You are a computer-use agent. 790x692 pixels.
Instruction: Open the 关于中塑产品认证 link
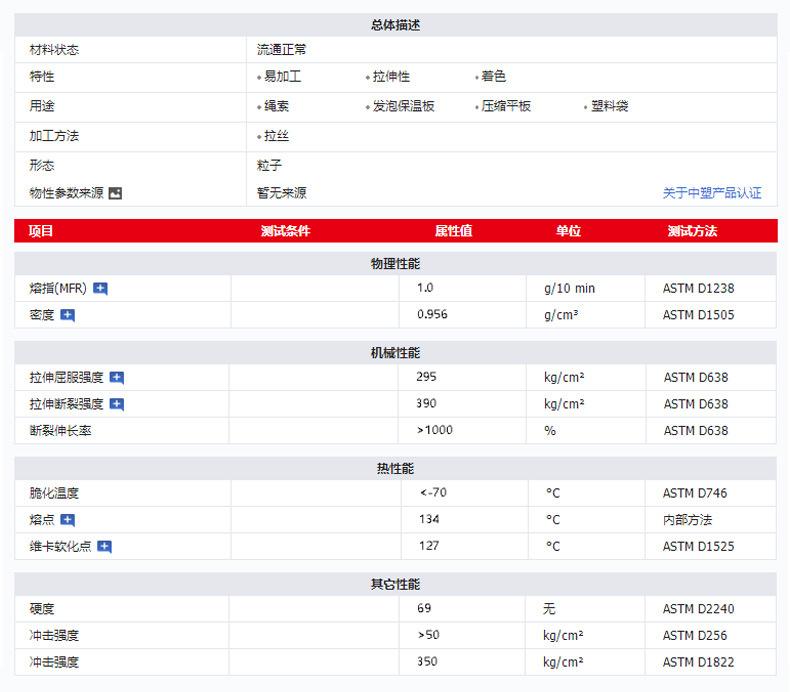click(x=711, y=193)
